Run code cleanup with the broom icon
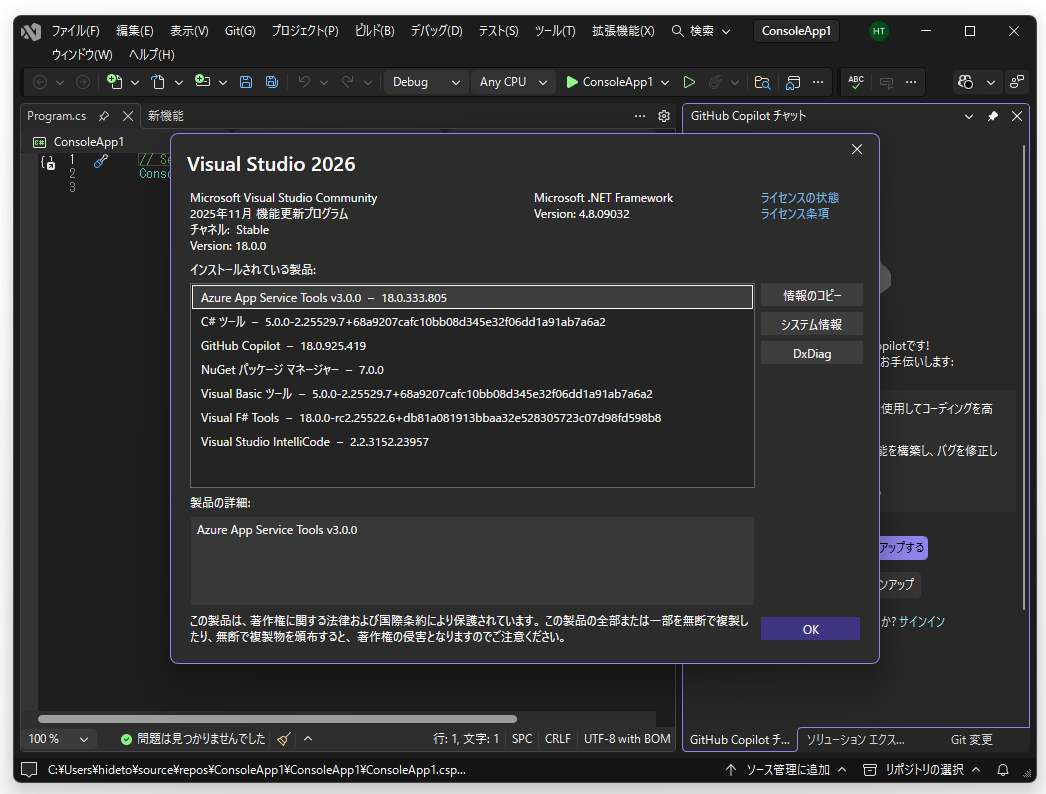The image size is (1046, 794). click(x=285, y=738)
